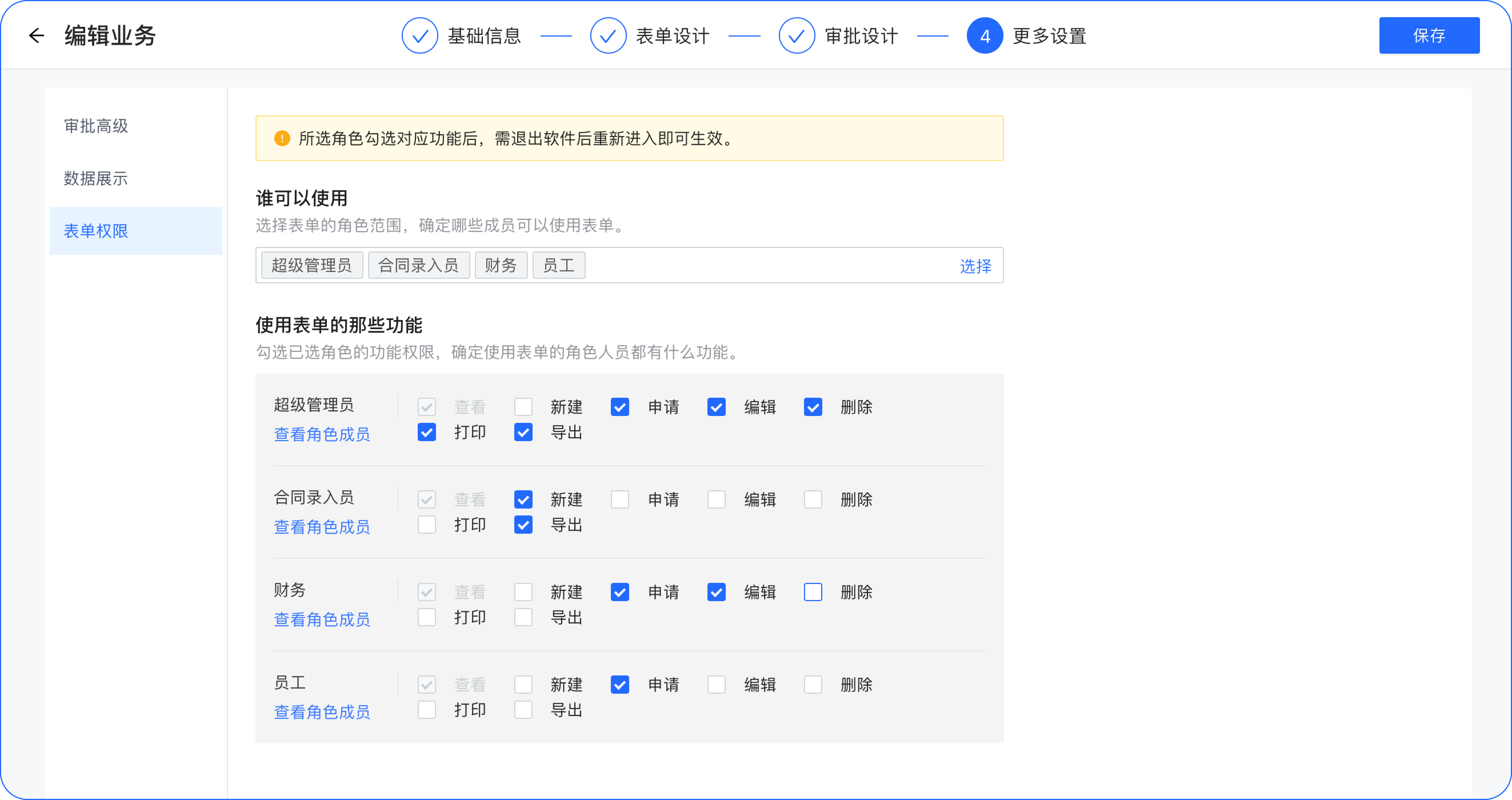Check 删除 for 财务

coord(813,592)
